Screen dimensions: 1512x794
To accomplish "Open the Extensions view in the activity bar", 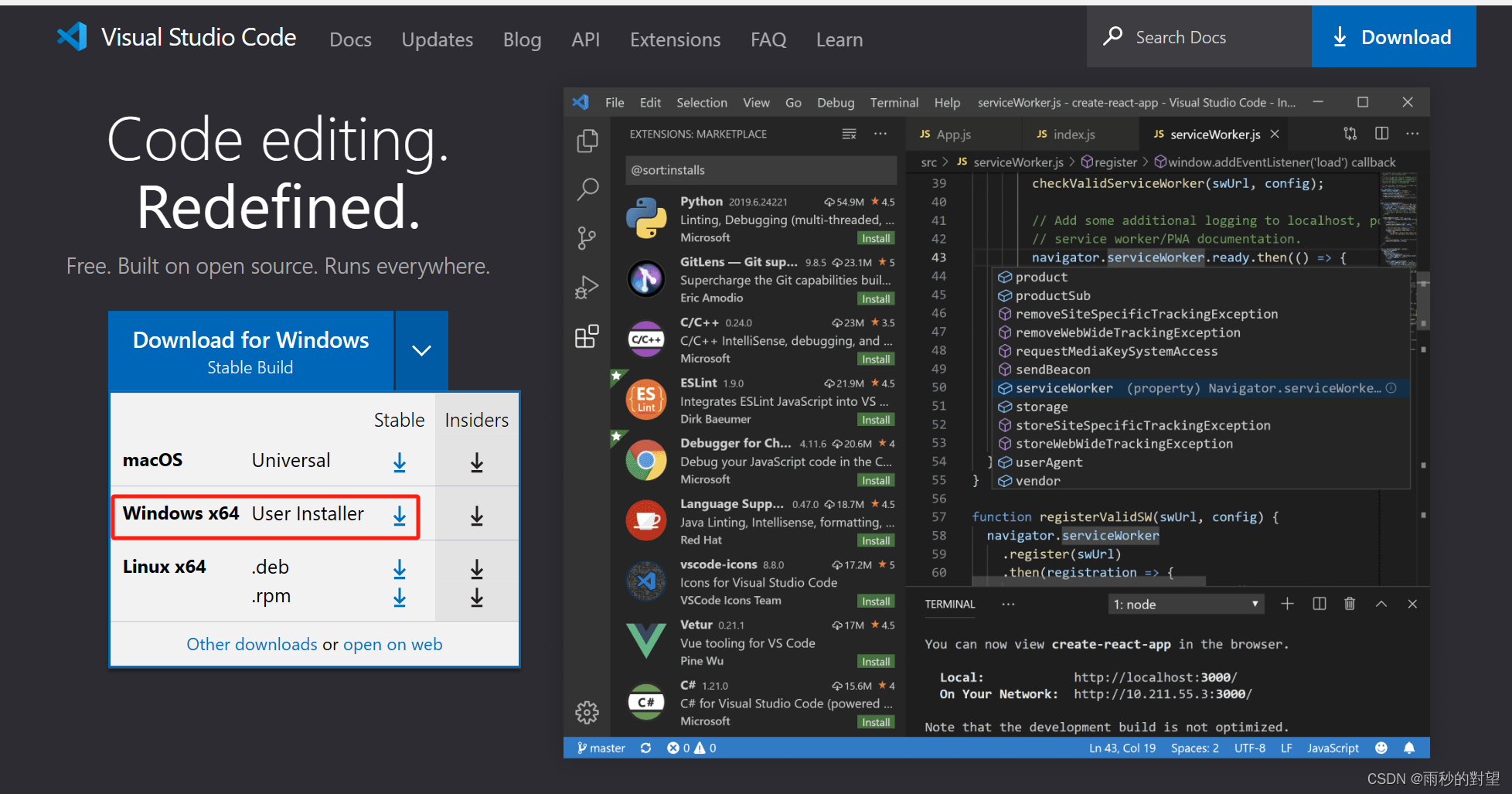I will [x=587, y=336].
